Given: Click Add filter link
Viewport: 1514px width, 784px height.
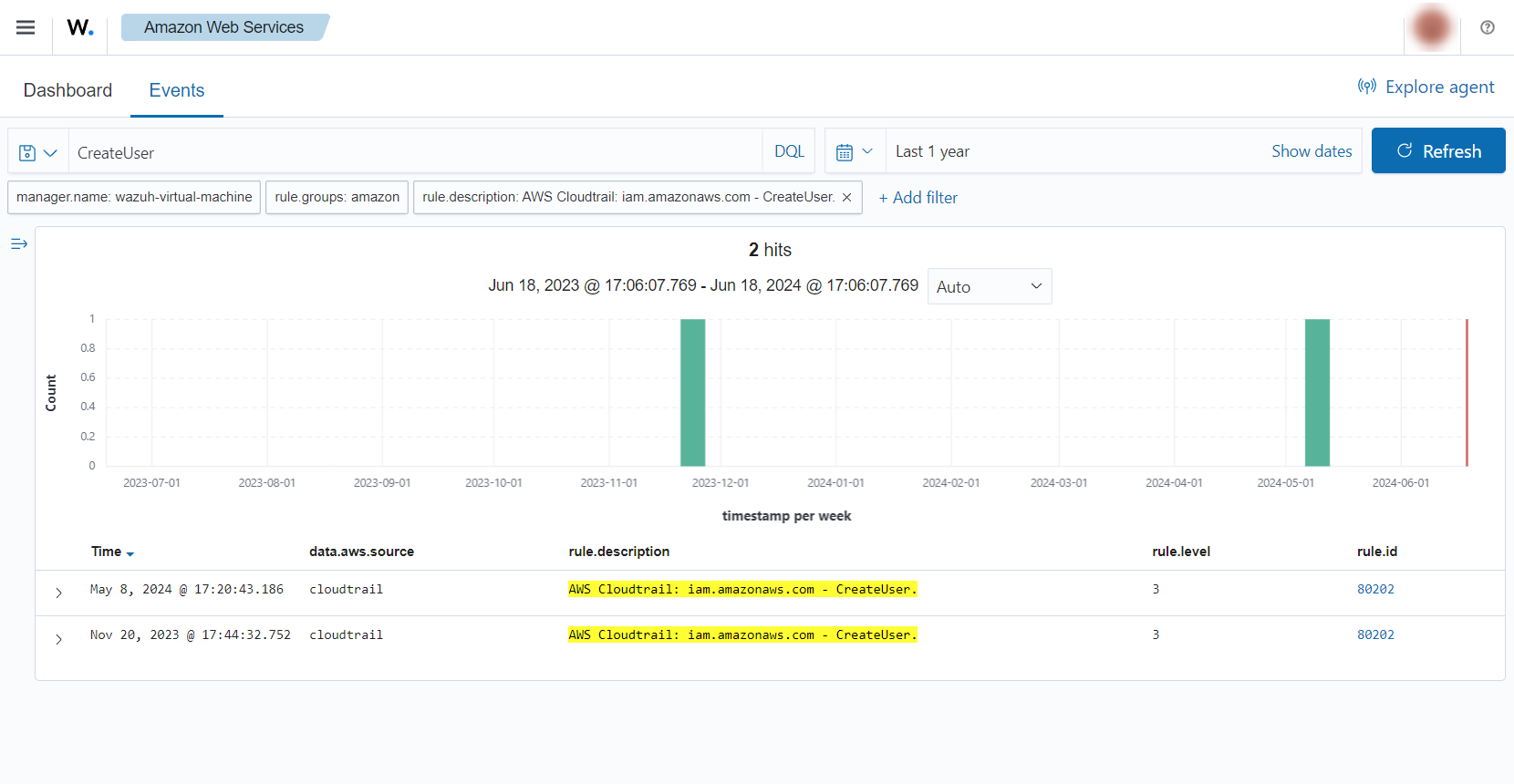Looking at the screenshot, I should click(x=918, y=198).
